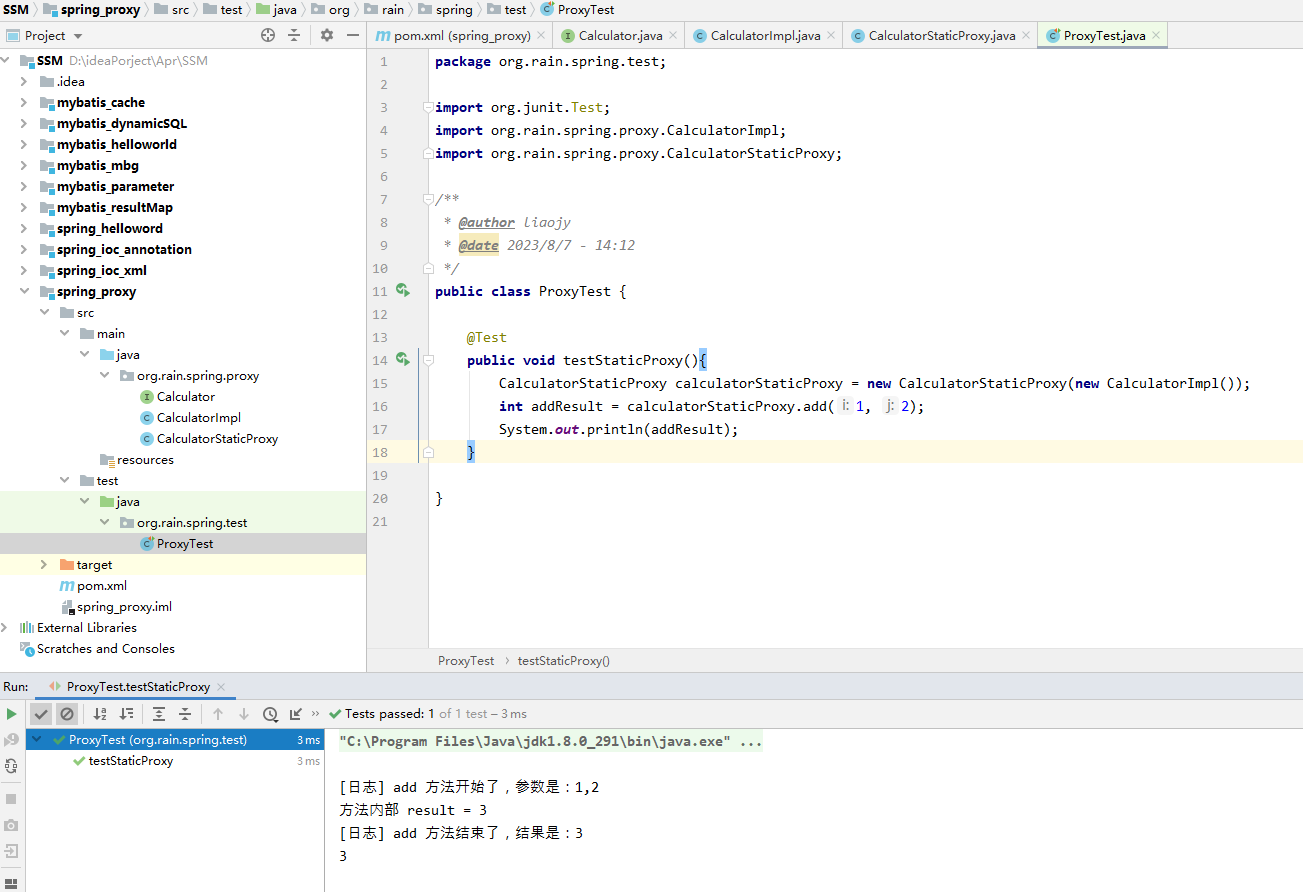Open Project panel settings gear
This screenshot has width=1303, height=892.
[x=327, y=35]
